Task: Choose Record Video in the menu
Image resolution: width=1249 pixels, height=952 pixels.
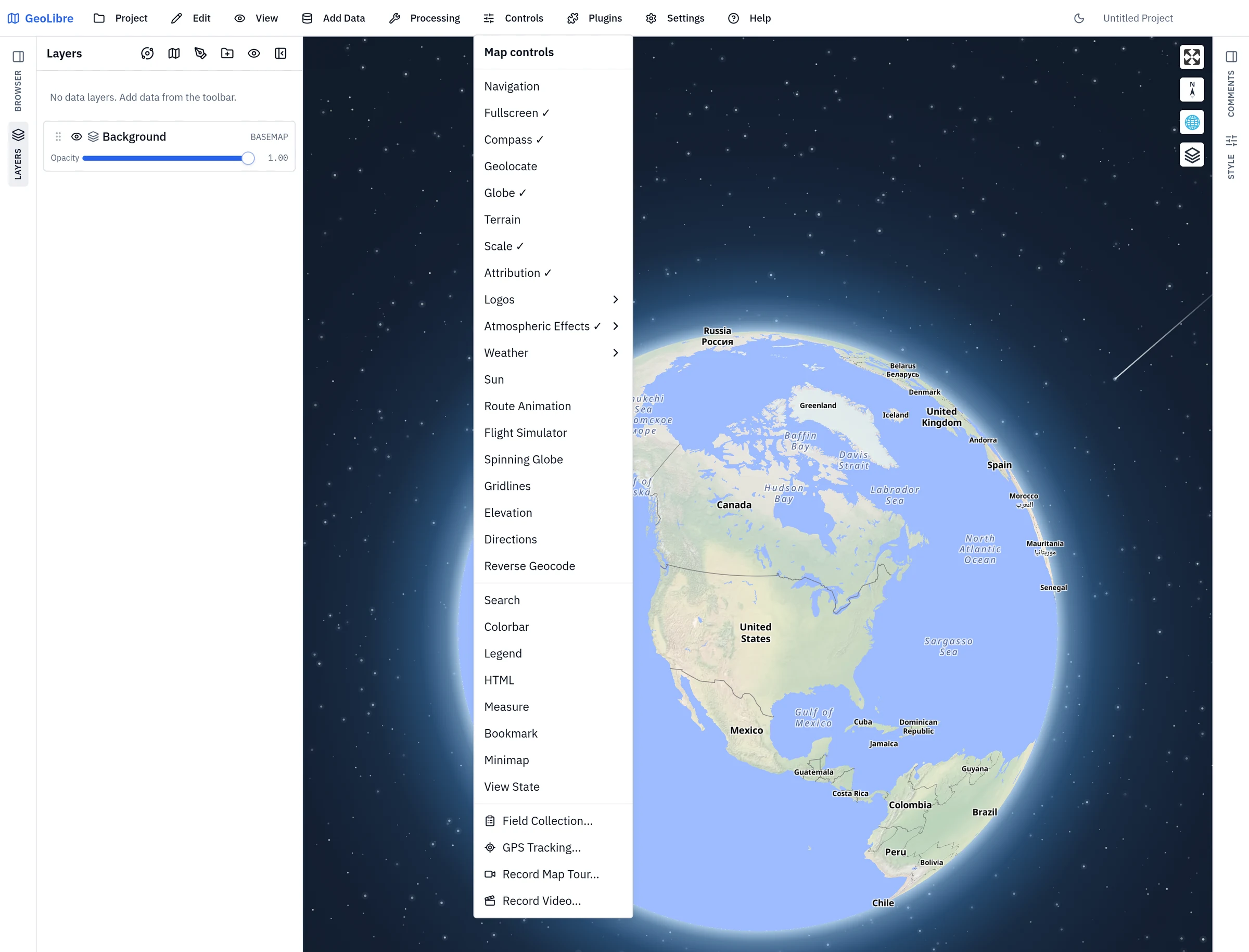Action: coord(553,900)
